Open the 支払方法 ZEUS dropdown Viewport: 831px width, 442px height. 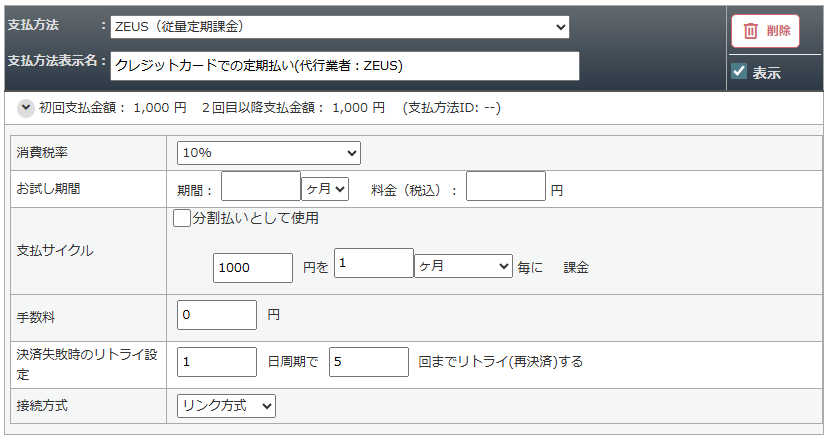[340, 27]
